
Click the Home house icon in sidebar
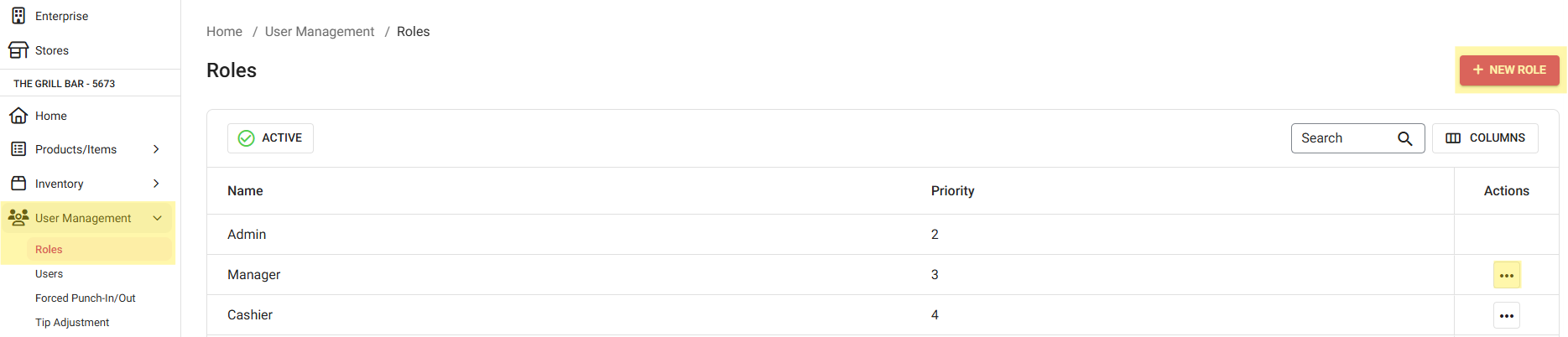(18, 116)
